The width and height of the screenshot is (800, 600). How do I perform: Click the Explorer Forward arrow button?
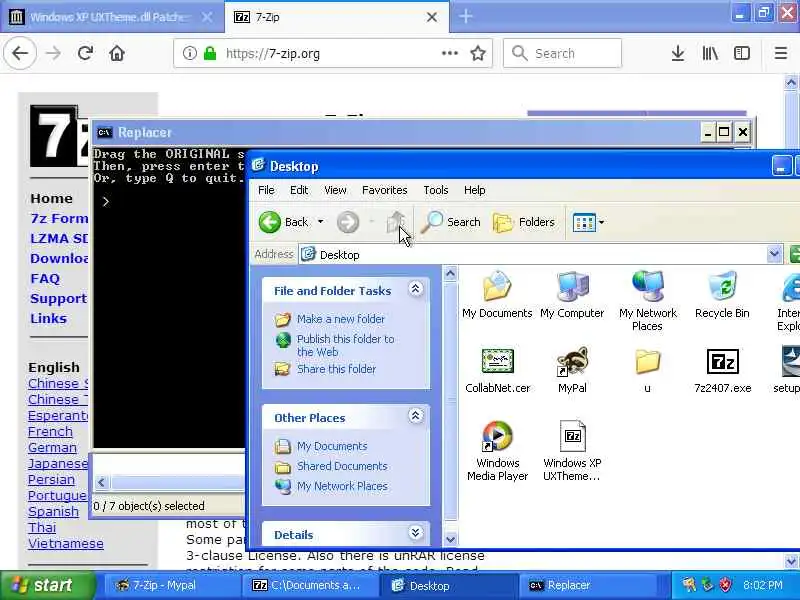tap(348, 222)
